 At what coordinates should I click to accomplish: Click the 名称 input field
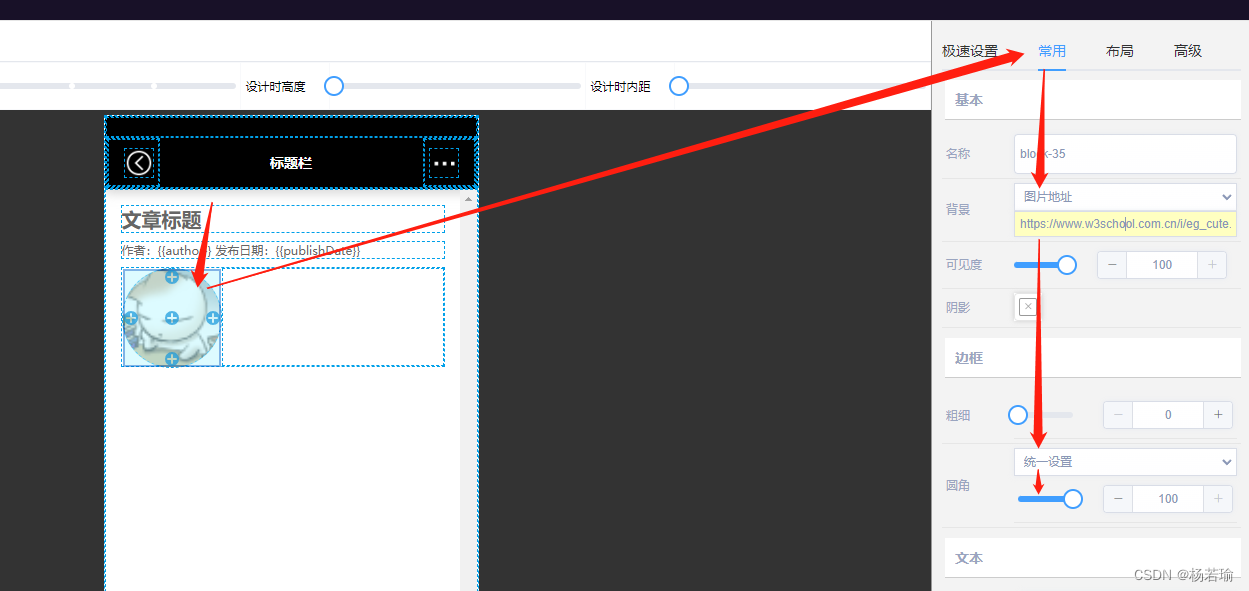click(1125, 154)
